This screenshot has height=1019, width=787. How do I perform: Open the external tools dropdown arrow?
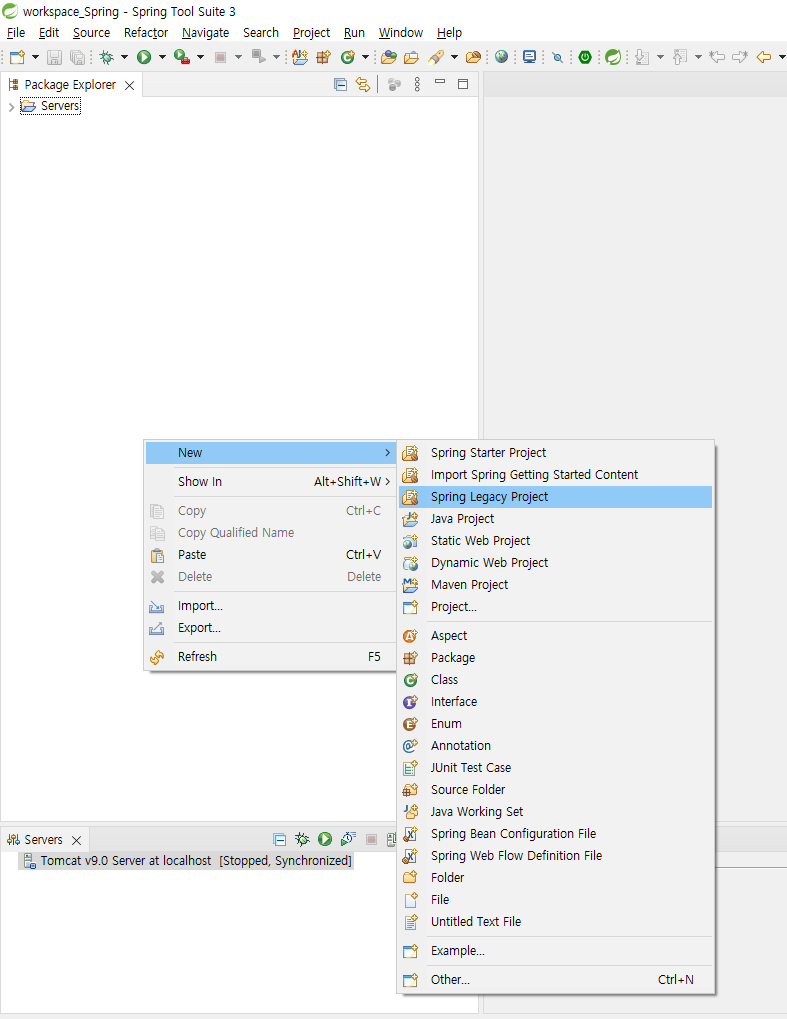[x=200, y=57]
